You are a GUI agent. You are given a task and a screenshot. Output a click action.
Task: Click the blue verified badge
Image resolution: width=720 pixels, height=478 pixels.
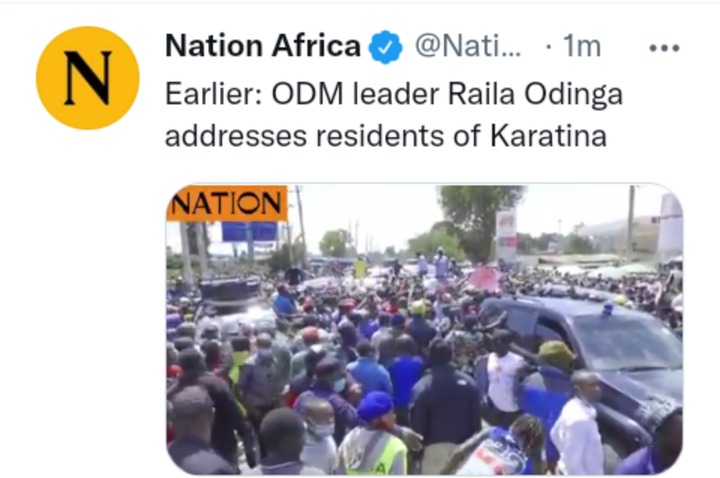pos(386,47)
